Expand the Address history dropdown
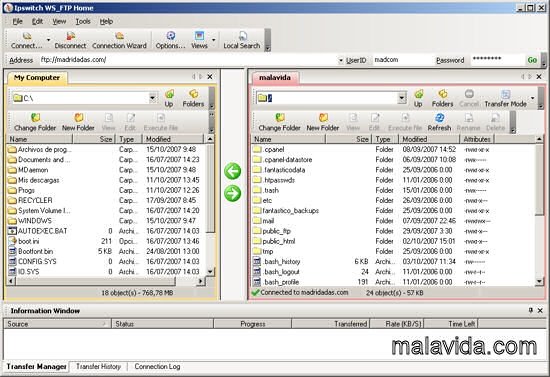The width and height of the screenshot is (550, 377). point(341,60)
